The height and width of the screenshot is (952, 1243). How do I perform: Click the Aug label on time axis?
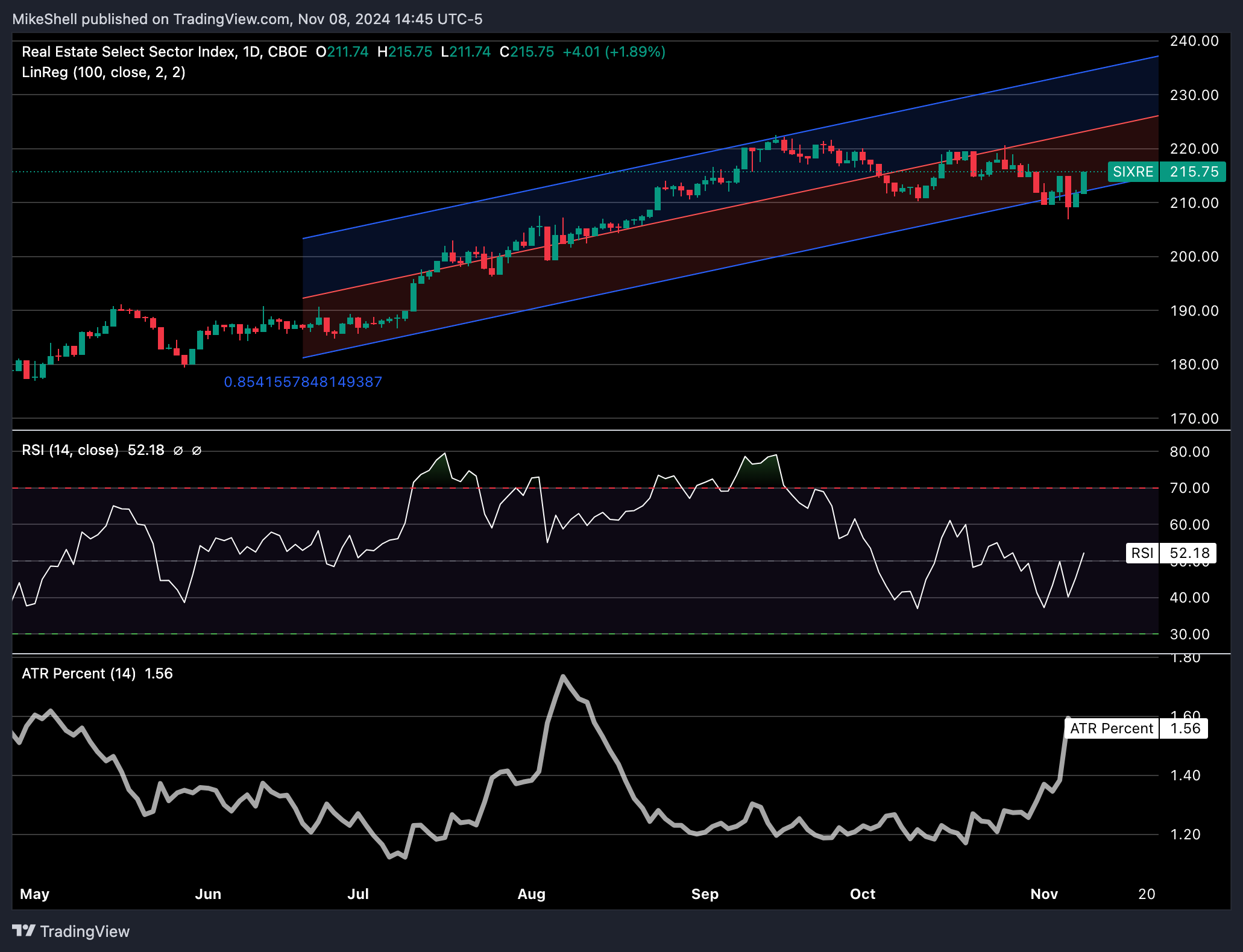[x=531, y=894]
